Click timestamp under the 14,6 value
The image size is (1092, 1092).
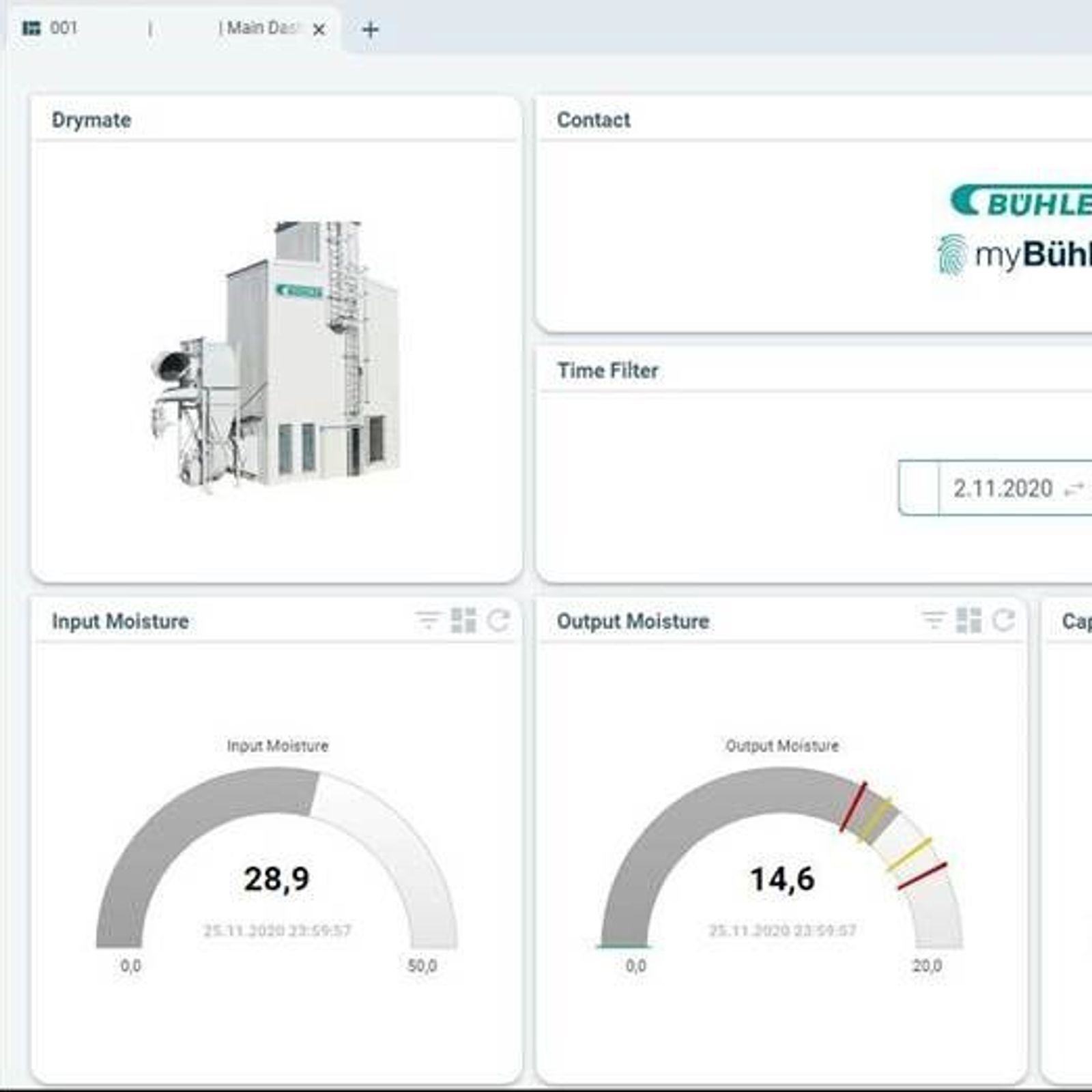tap(782, 931)
